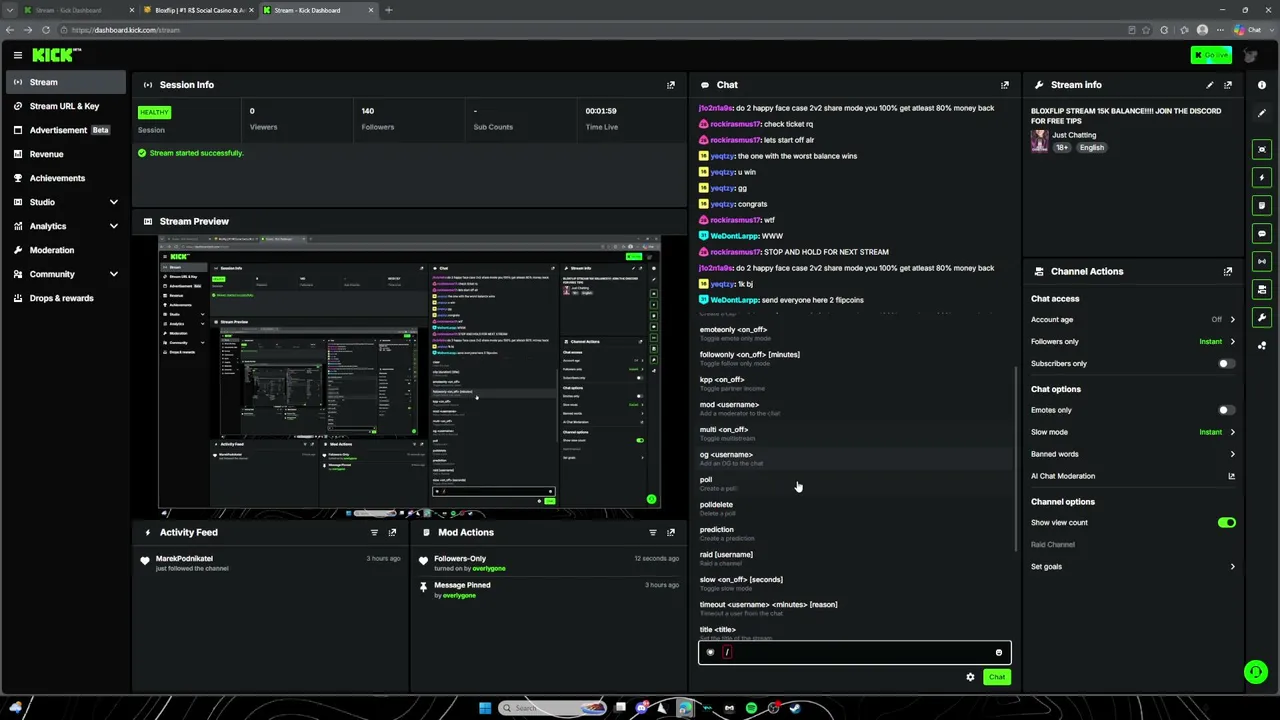
Task: Open the Achievements page
Action: point(66,178)
